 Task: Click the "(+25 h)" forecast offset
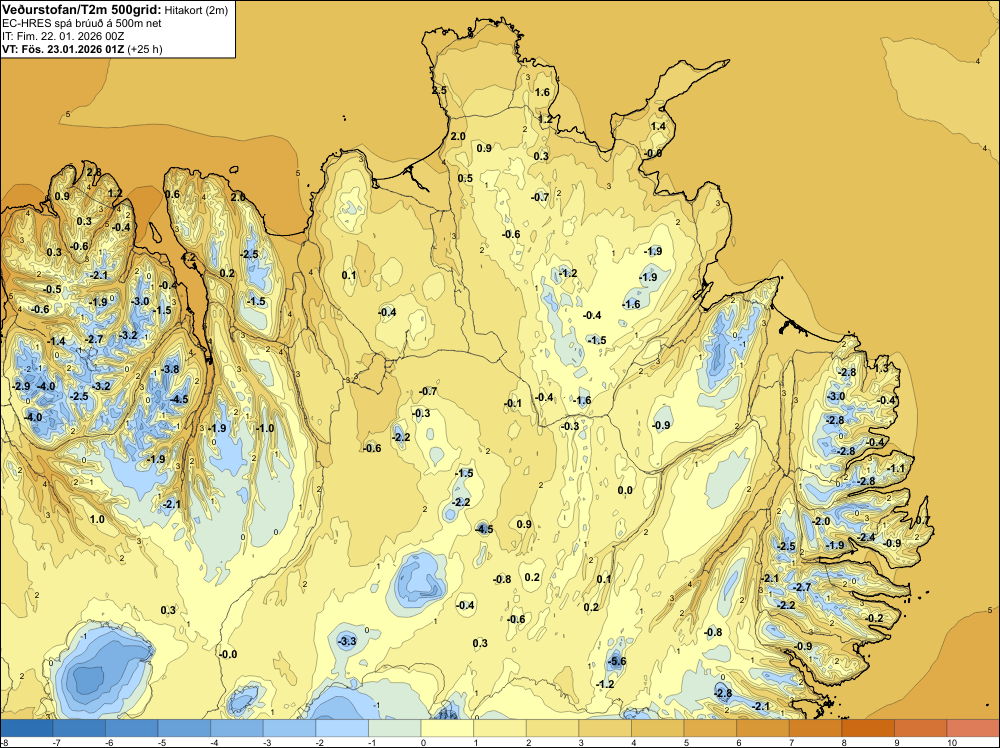coord(145,49)
